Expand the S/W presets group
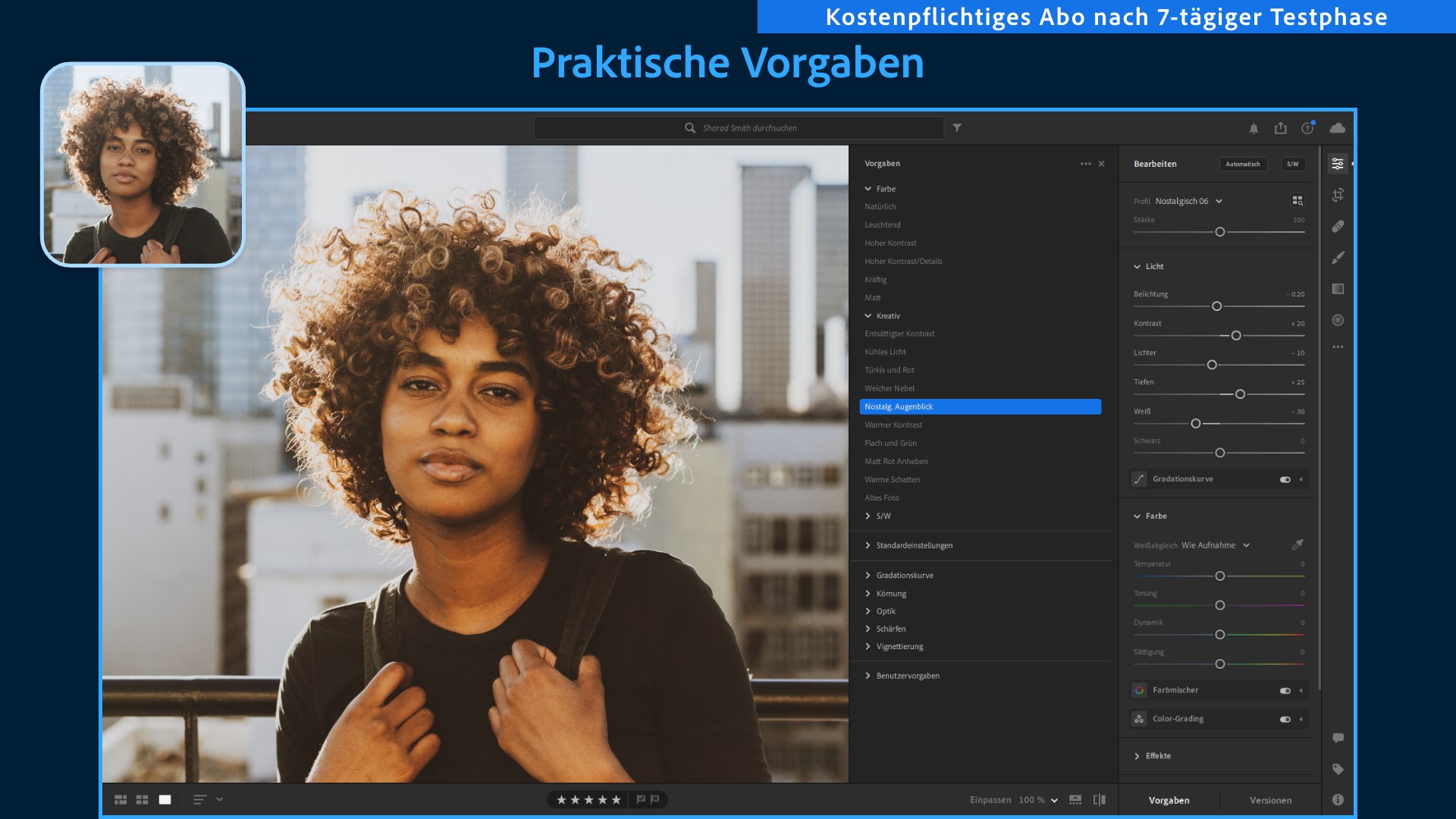The image size is (1456, 819). (878, 516)
